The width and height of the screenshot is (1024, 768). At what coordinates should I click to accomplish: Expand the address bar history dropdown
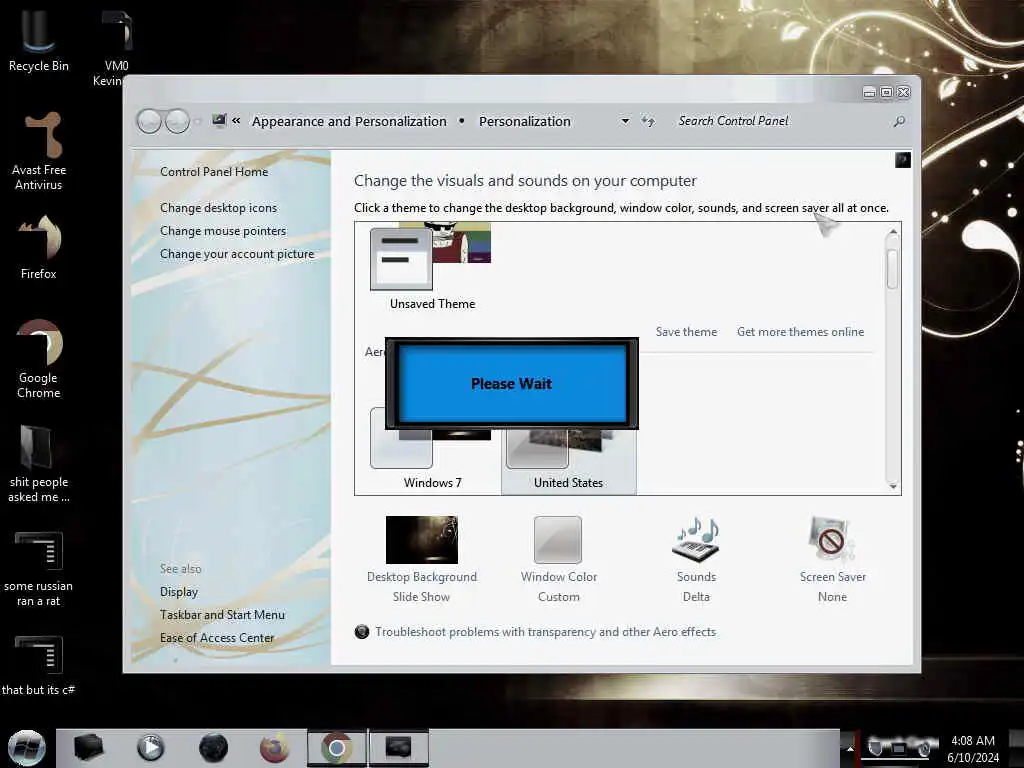click(625, 121)
